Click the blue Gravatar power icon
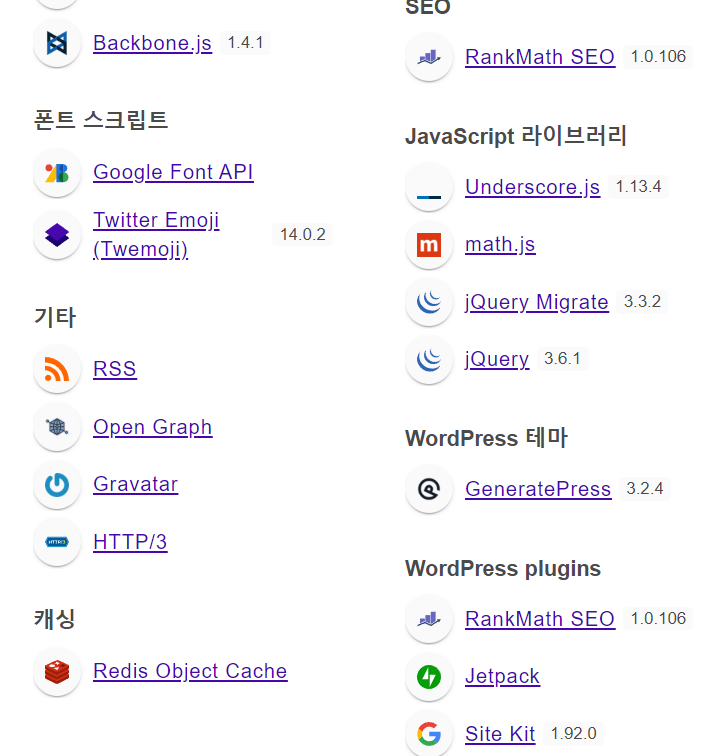Viewport: 724px width, 756px height. point(57,485)
